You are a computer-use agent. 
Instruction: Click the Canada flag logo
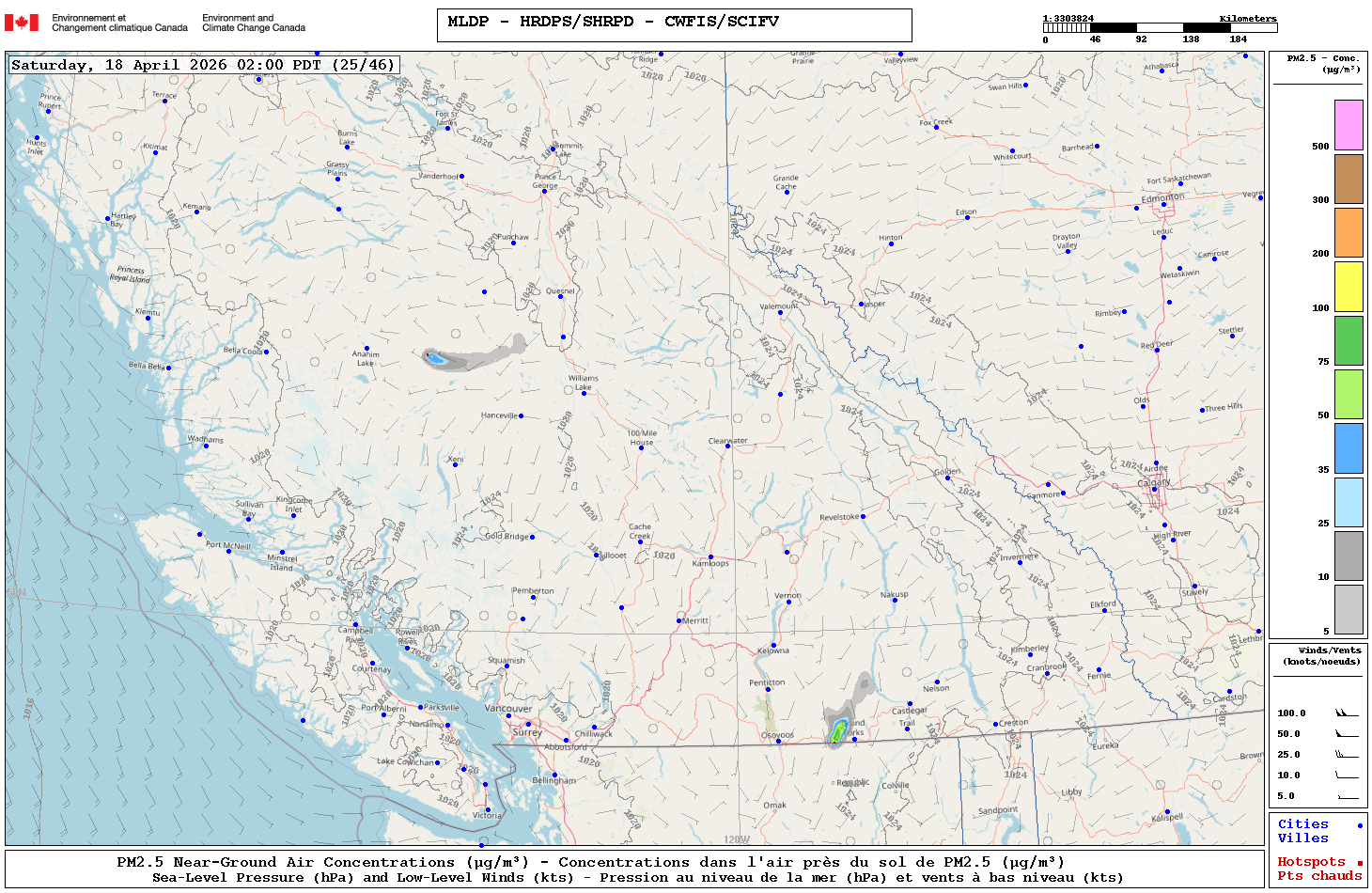(22, 23)
